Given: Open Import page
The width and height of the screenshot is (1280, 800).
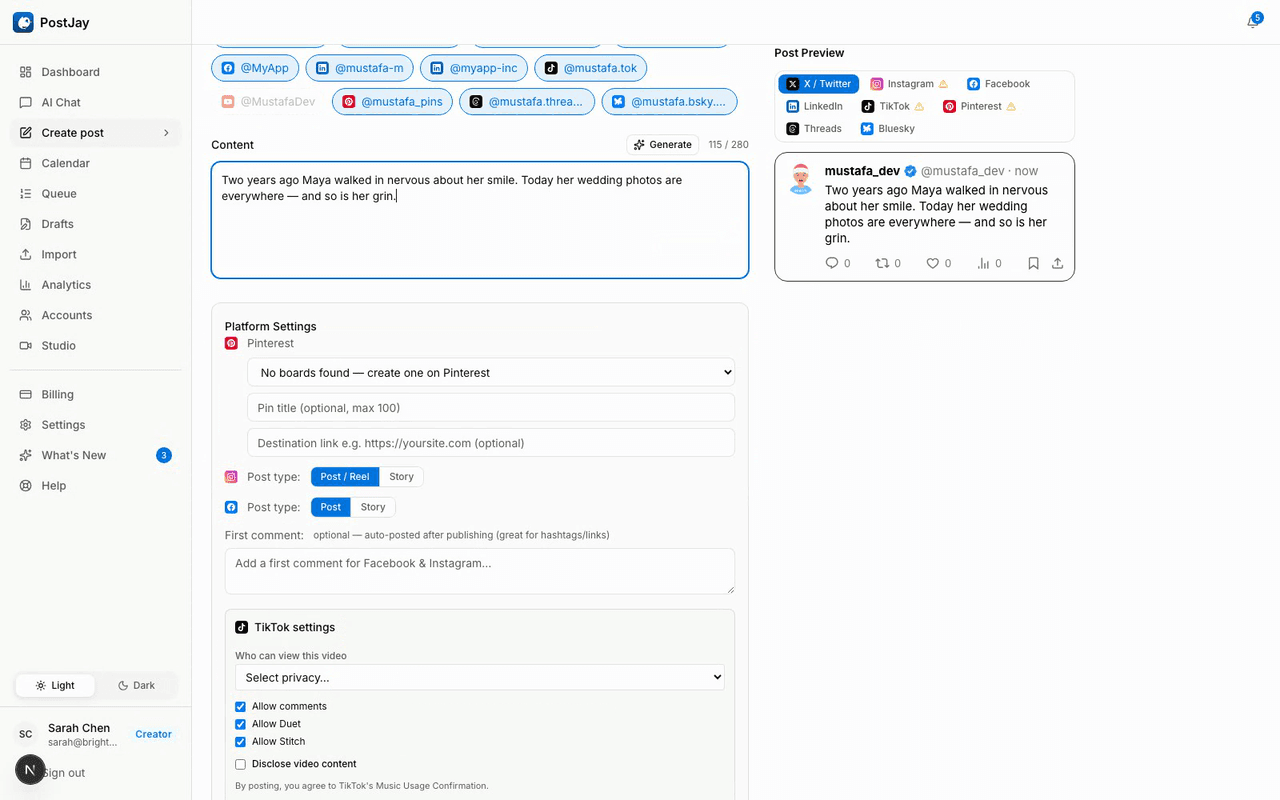Looking at the screenshot, I should point(96,254).
